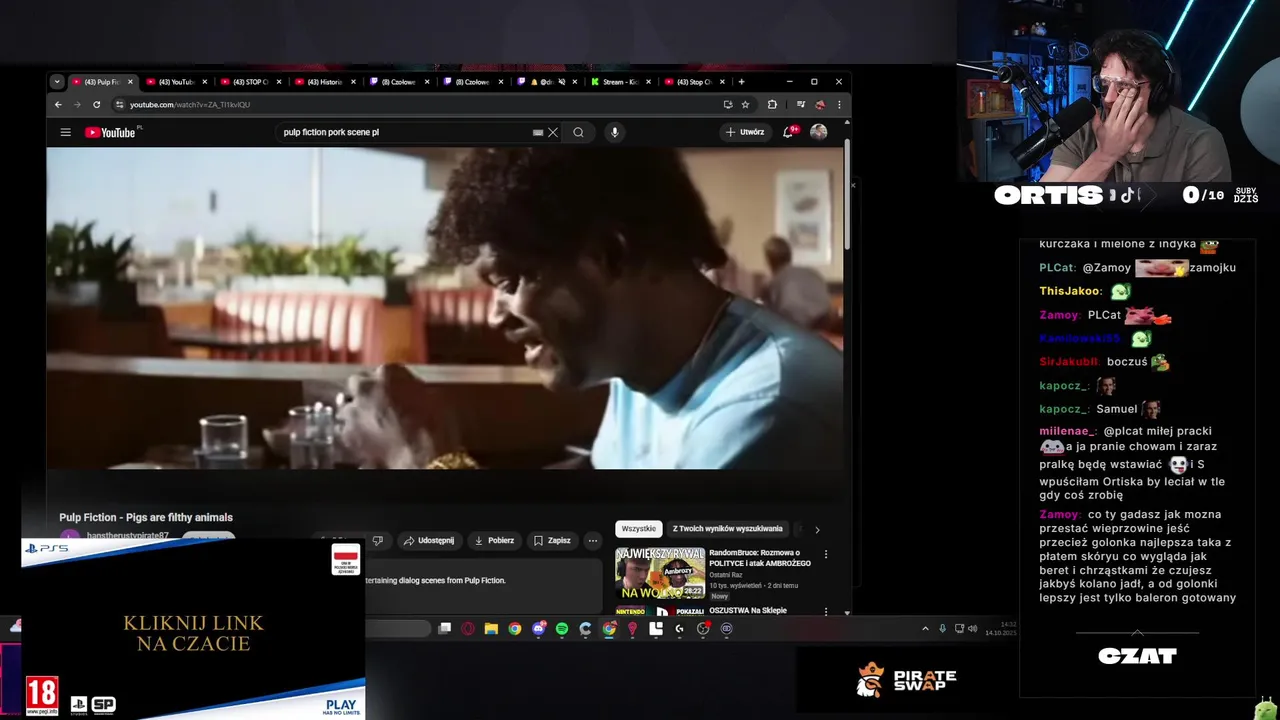Show next filter chips with arrow
Image resolution: width=1280 pixels, height=720 pixels.
point(816,529)
